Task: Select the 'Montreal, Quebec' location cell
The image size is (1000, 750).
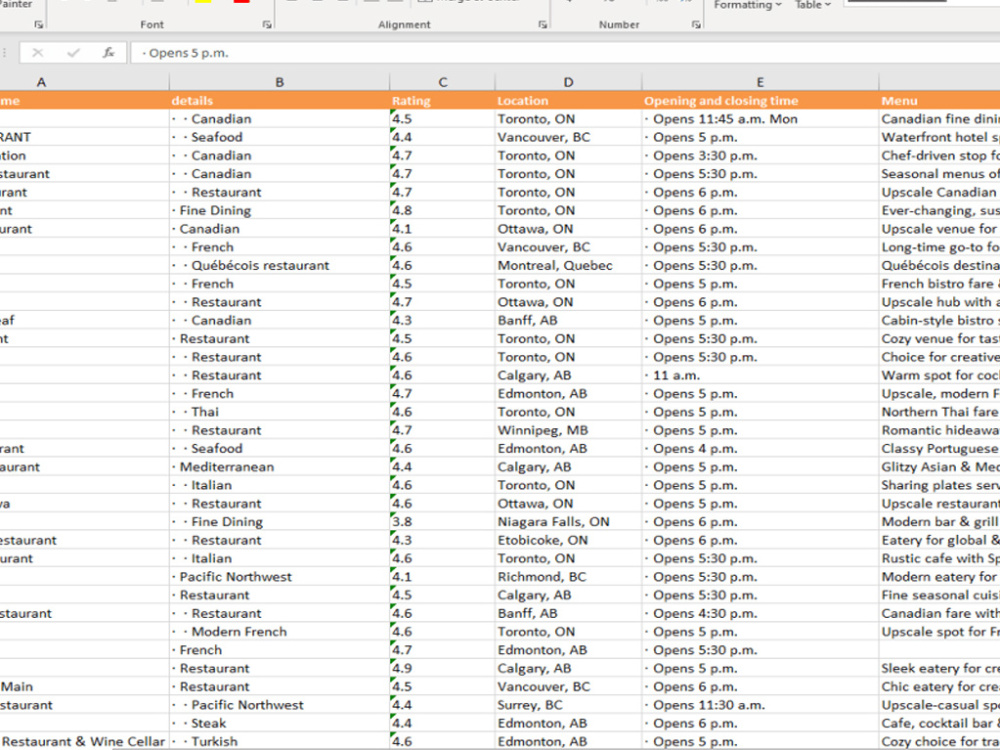Action: click(x=568, y=265)
